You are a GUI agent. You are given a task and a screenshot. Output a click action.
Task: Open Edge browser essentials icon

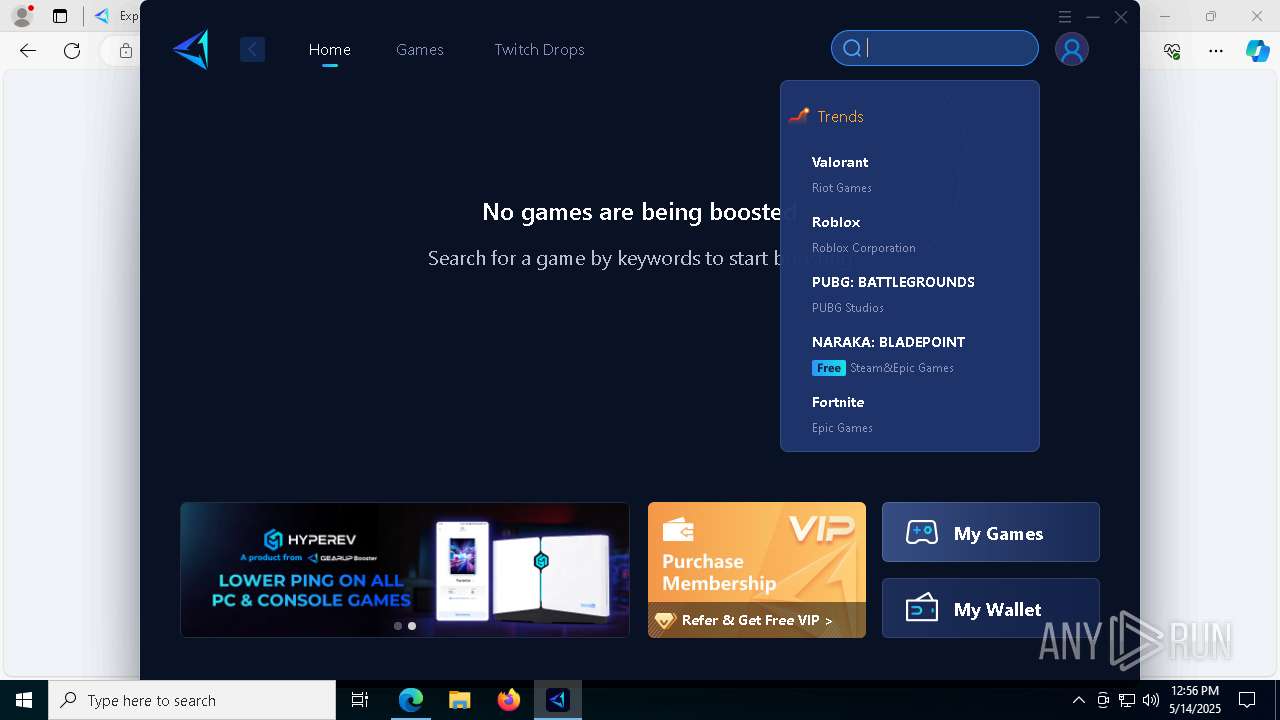[1172, 51]
